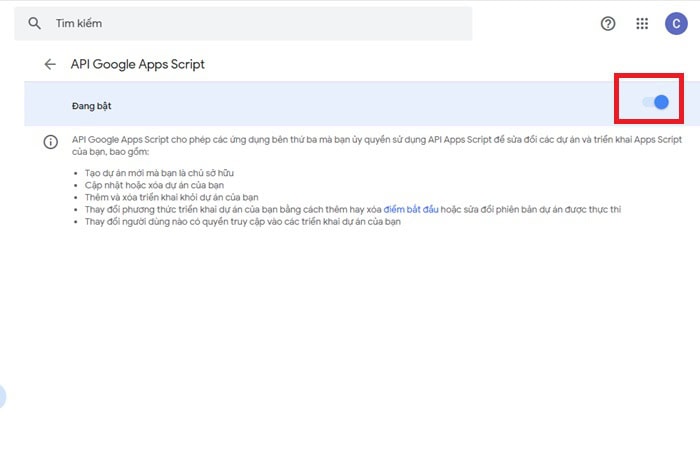Disable the Google Apps Script API toggle

coord(655,102)
